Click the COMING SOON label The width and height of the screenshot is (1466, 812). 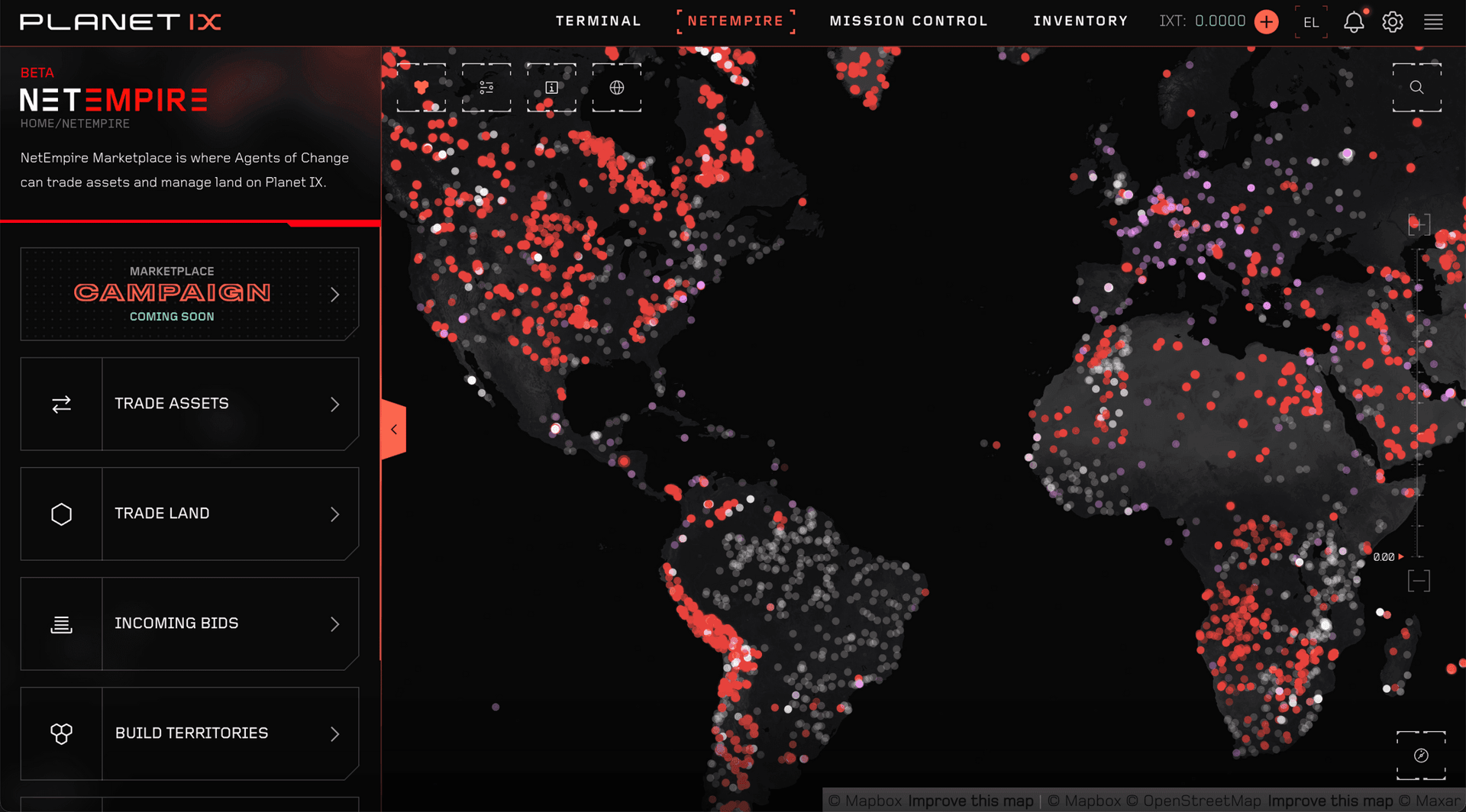point(172,317)
